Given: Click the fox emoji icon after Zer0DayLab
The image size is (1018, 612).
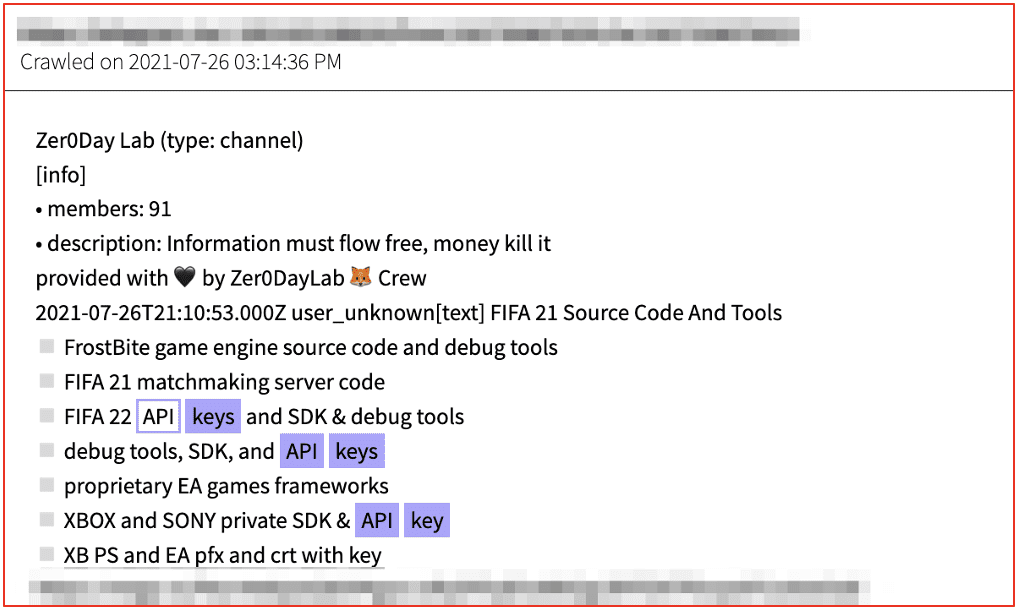Looking at the screenshot, I should click(360, 277).
